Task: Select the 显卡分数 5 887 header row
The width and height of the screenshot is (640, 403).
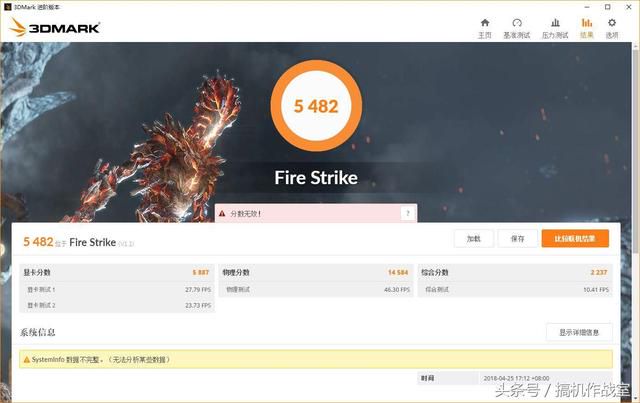Action: click(116, 272)
